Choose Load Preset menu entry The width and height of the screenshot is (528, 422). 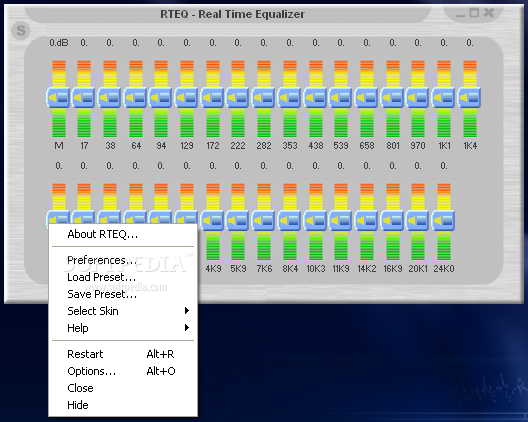coord(123,277)
